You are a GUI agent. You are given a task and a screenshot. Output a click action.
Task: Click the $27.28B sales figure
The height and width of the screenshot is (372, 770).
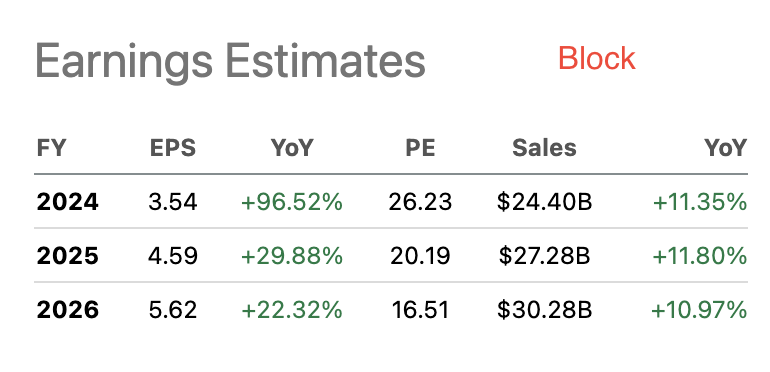[x=544, y=256]
